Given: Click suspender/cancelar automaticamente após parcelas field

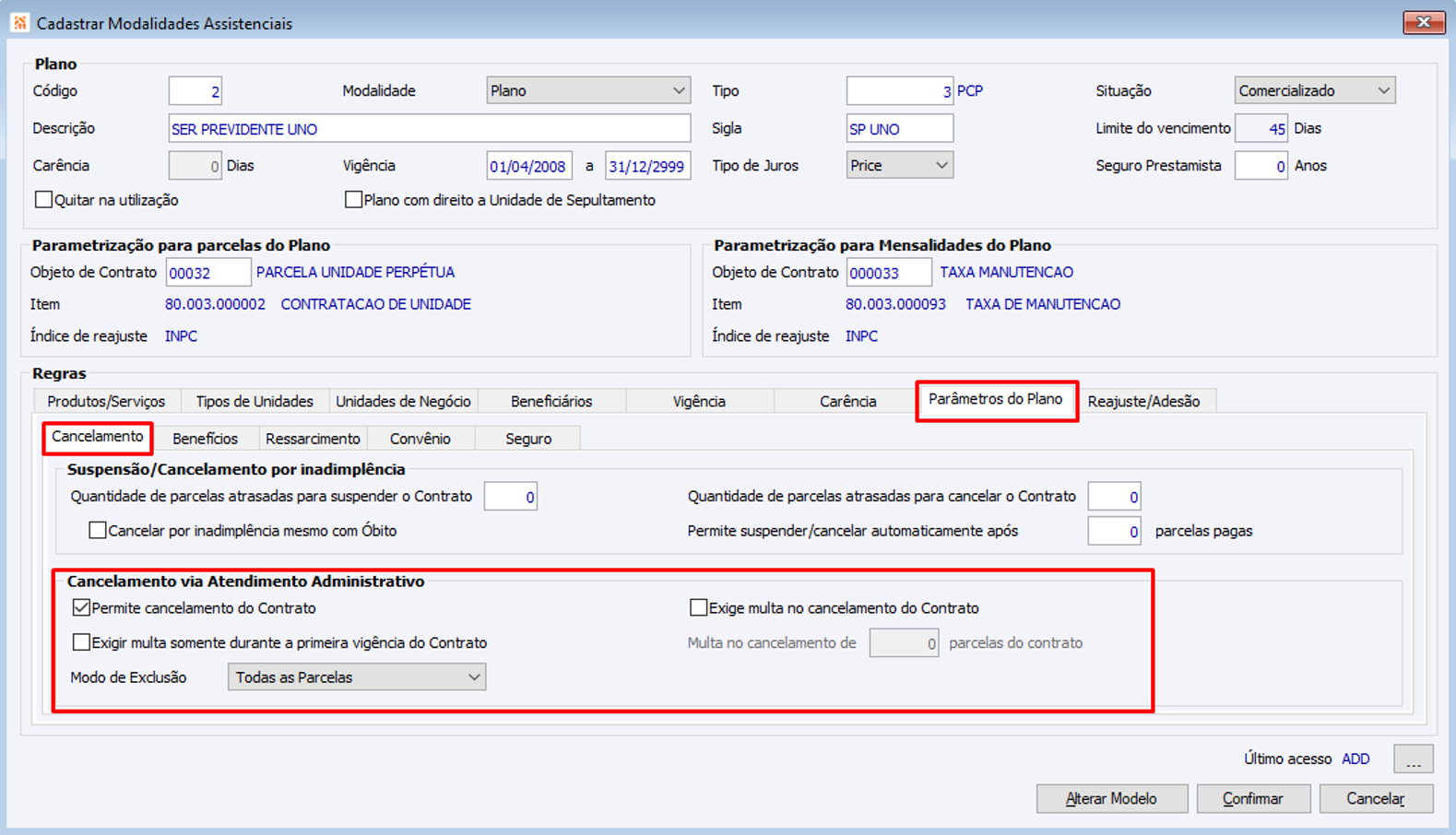Looking at the screenshot, I should coord(1114,531).
